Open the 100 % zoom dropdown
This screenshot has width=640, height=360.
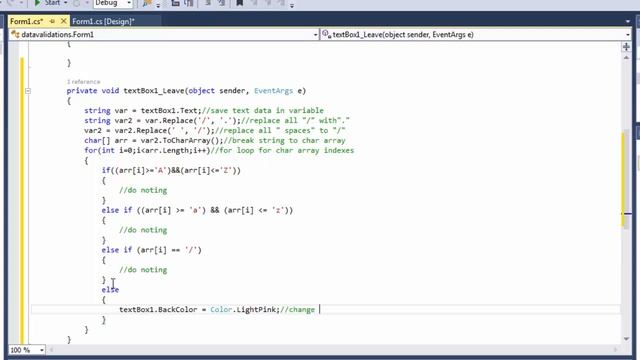click(x=42, y=350)
